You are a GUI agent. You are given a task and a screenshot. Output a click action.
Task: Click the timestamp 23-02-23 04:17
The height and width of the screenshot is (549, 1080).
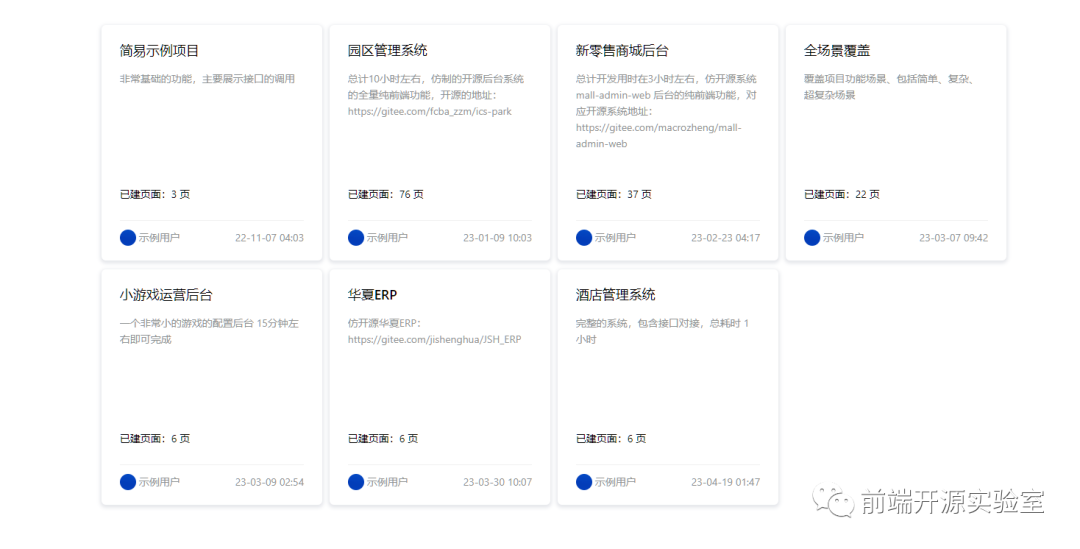tap(725, 238)
